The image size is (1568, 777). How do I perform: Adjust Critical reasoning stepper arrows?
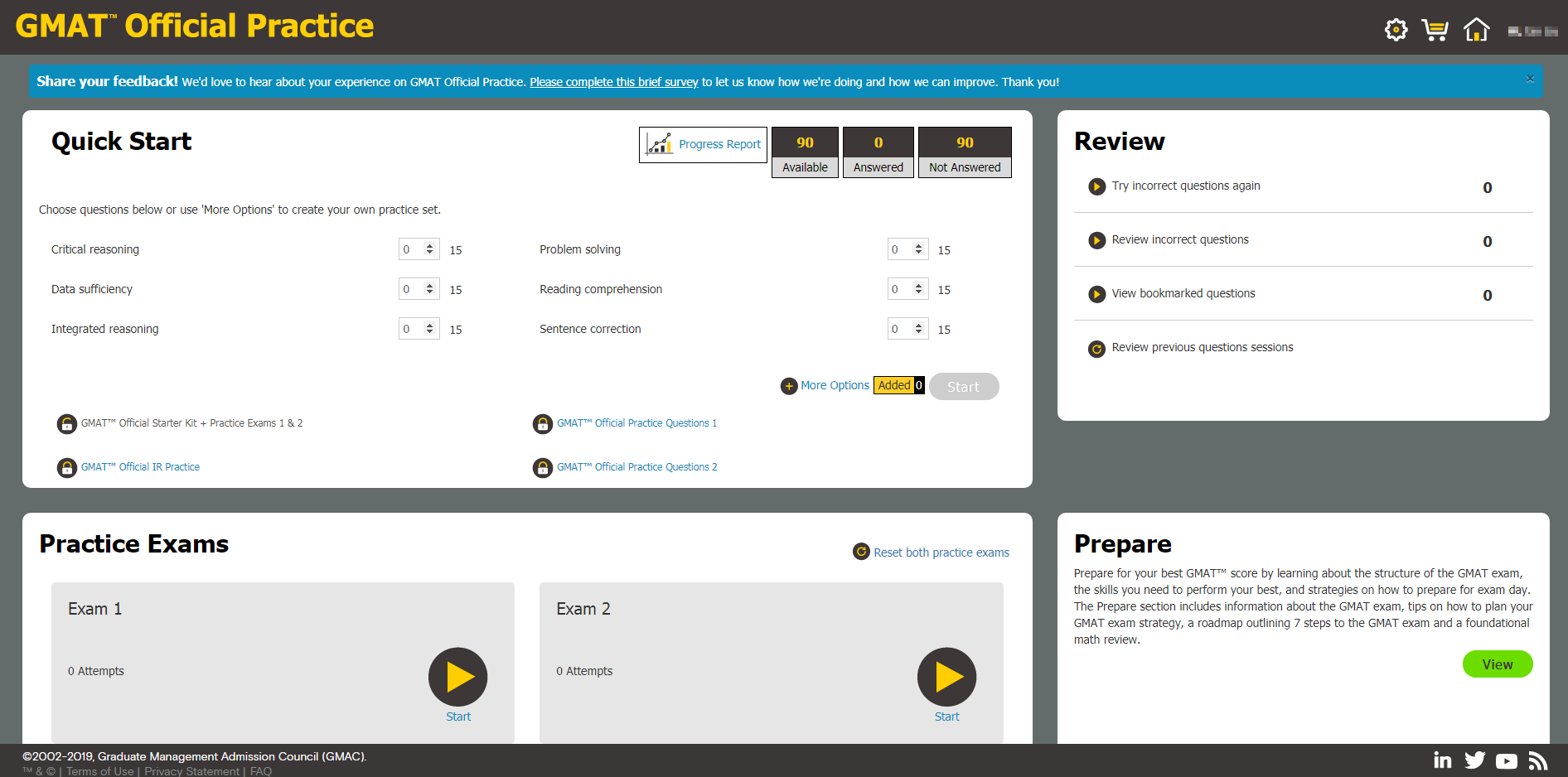tap(429, 249)
